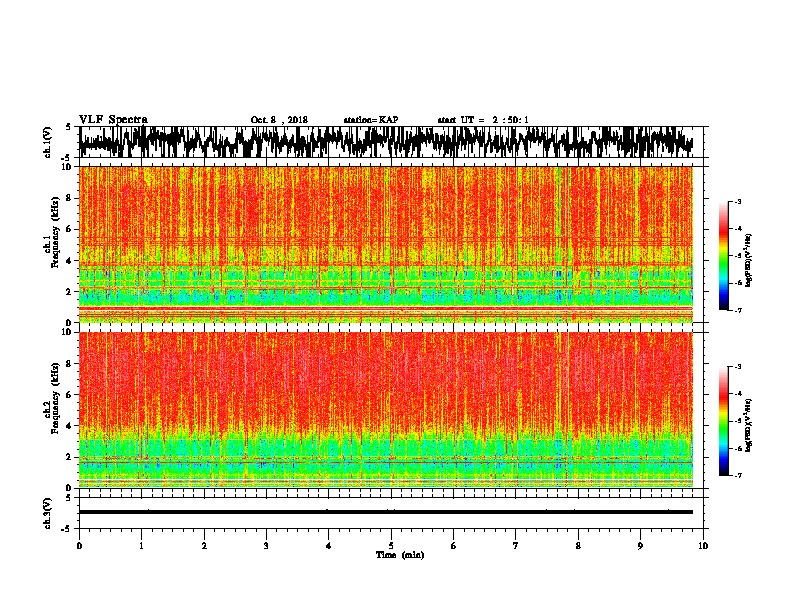The width and height of the screenshot is (792, 612).
Task: Click the 'station=KAP' header label
Action: tap(371, 120)
